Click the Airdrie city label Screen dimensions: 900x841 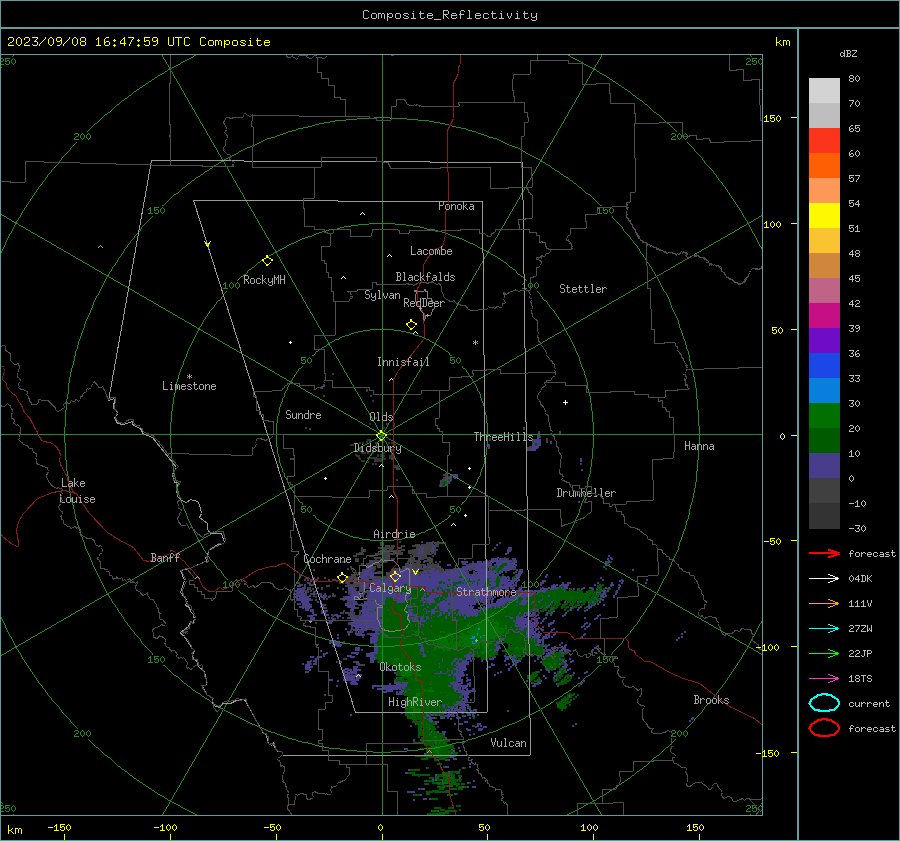[x=394, y=534]
